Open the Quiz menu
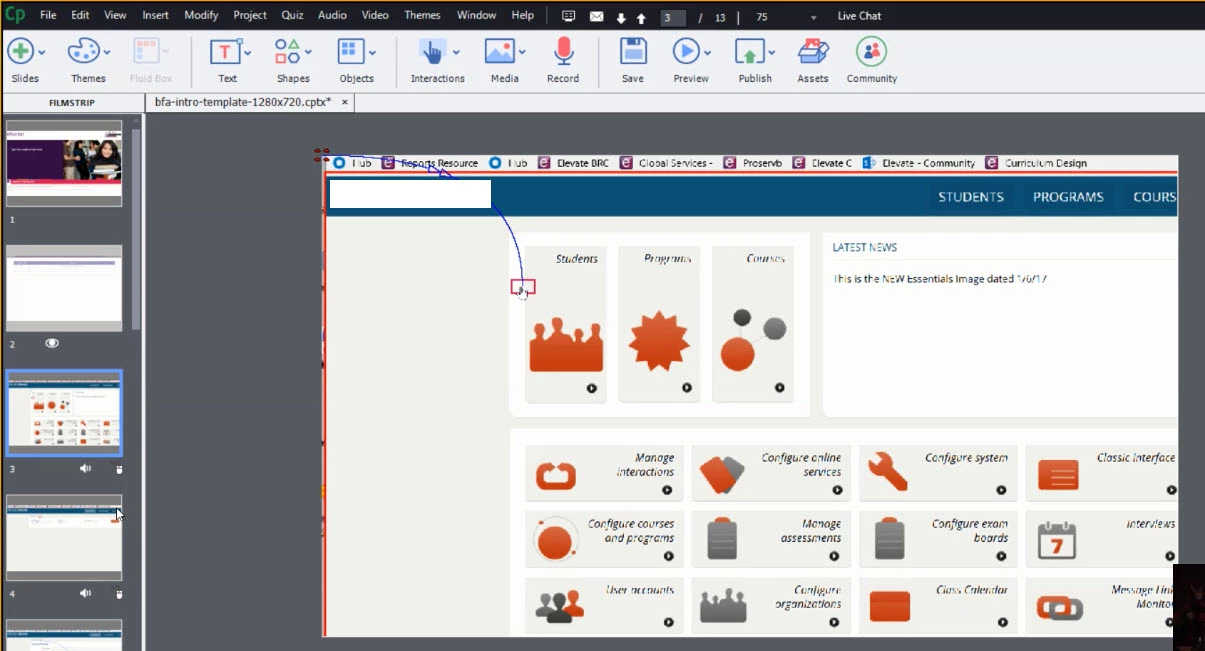Viewport: 1205px width, 651px height. pos(292,15)
